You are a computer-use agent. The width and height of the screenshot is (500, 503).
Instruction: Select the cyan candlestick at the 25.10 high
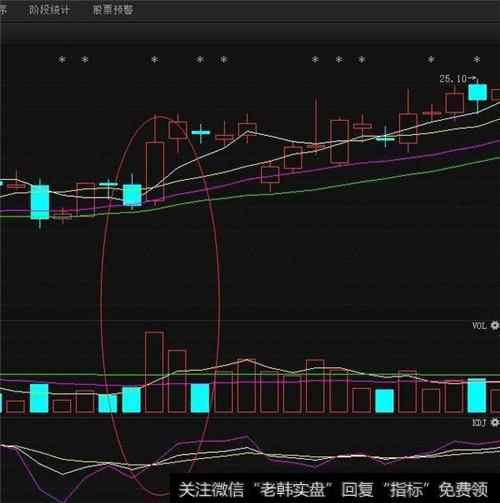[477, 92]
